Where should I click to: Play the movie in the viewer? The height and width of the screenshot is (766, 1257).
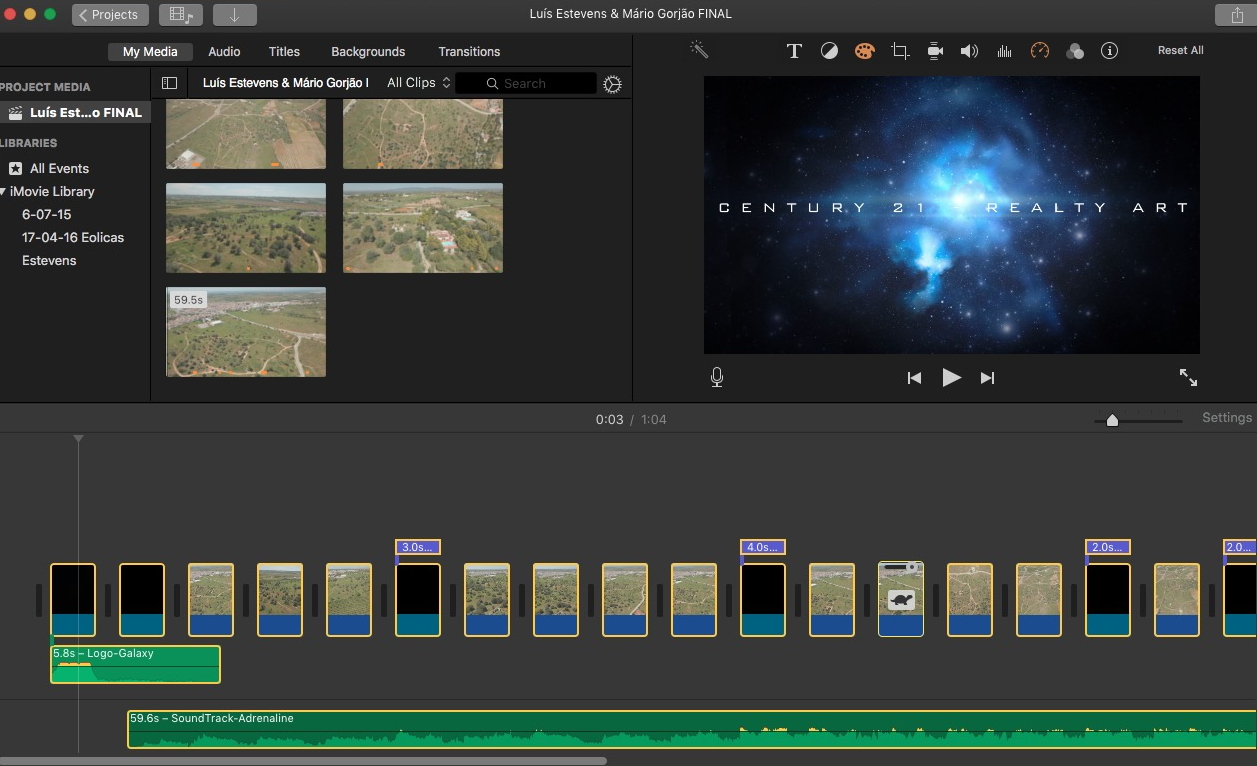coord(952,377)
